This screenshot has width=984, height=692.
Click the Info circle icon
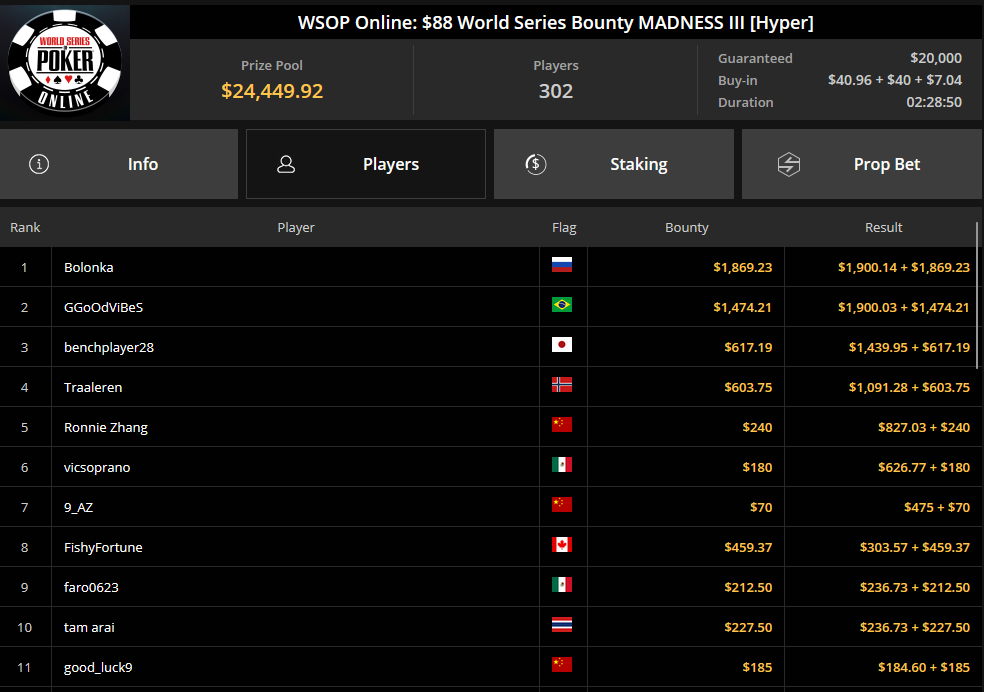click(39, 164)
